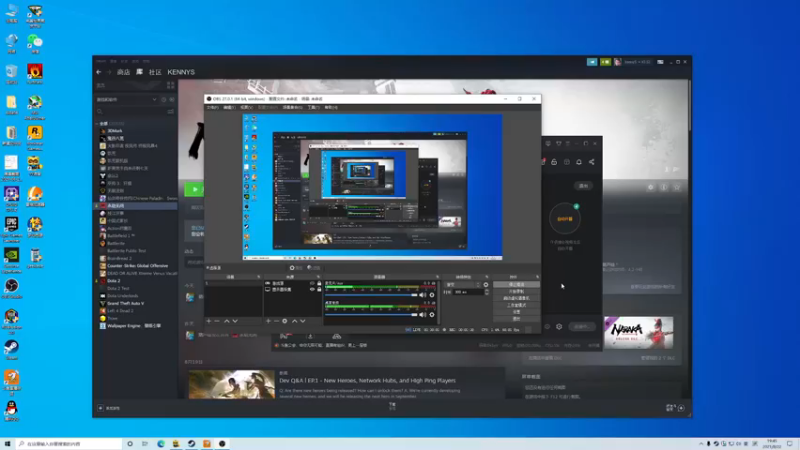Viewport: 800px width, 450px height.
Task: Adjust first audio channel volume slider
Action: point(371,295)
